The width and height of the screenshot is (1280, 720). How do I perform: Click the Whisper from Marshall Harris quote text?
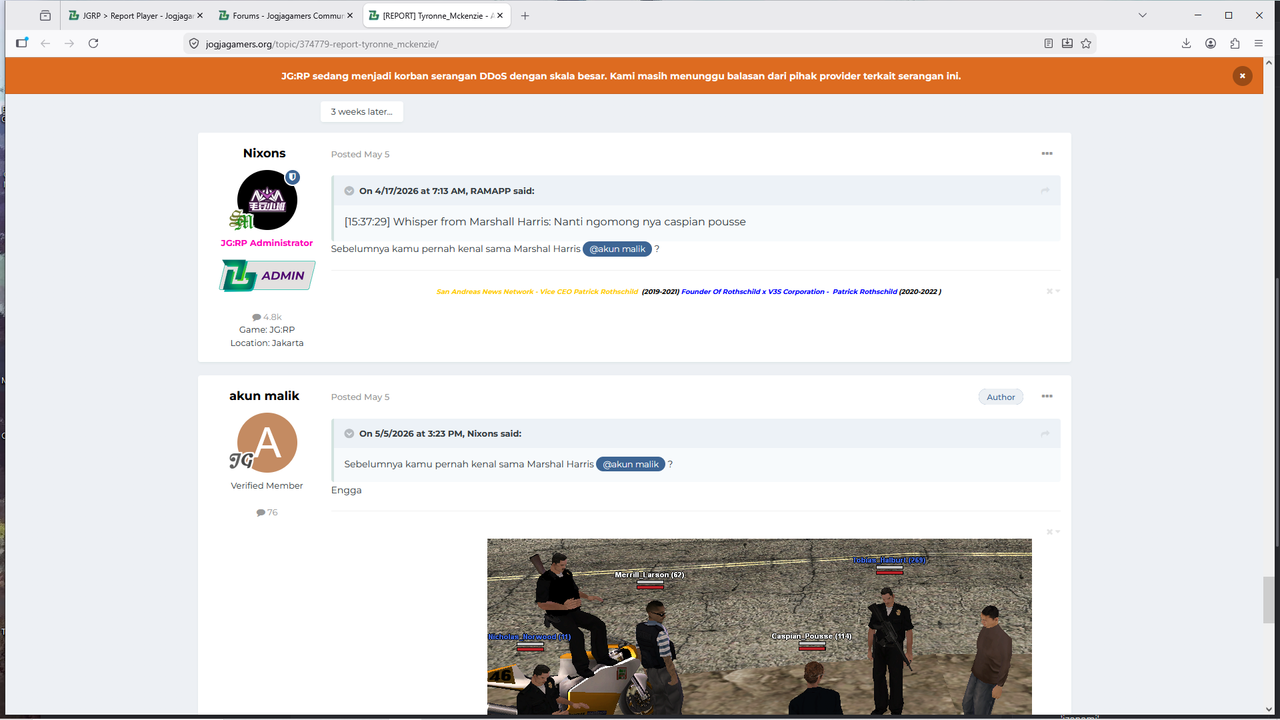[x=545, y=222]
